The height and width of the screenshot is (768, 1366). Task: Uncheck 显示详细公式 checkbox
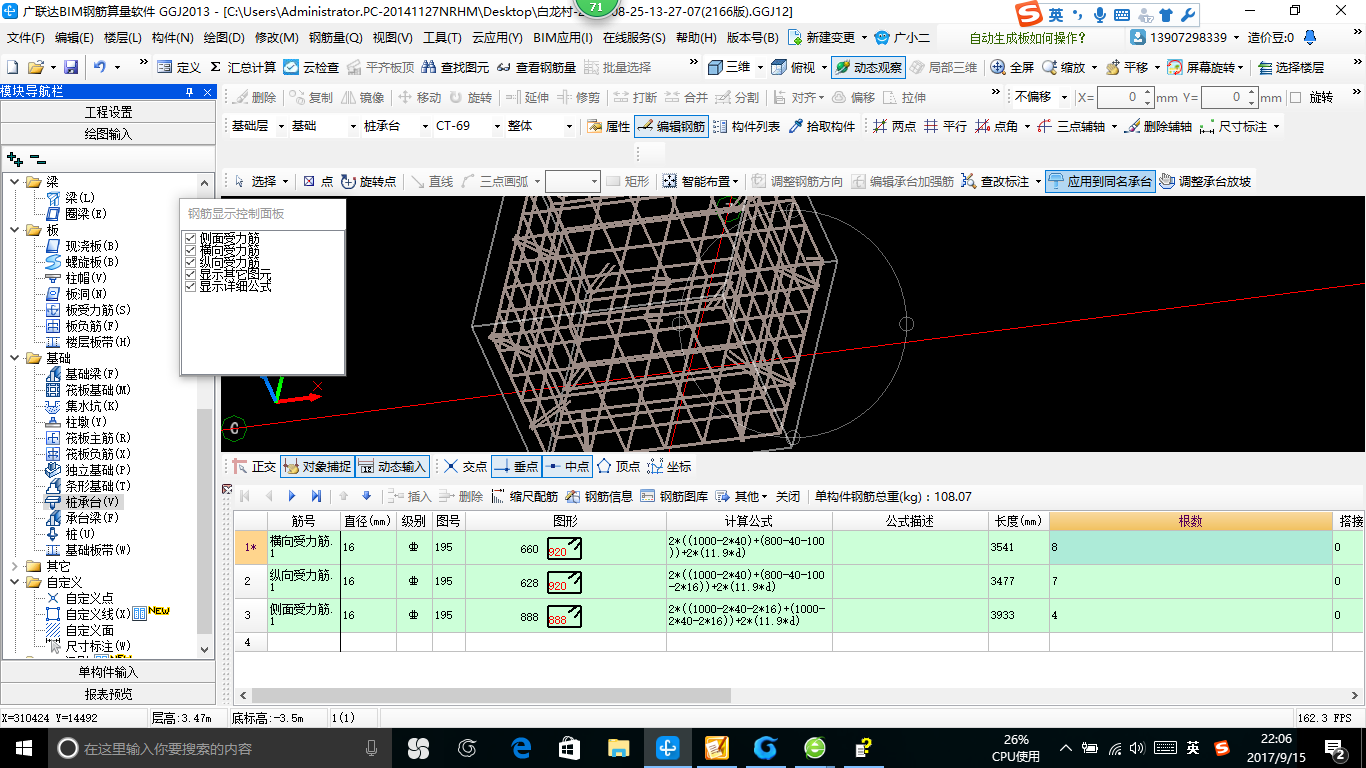point(191,286)
